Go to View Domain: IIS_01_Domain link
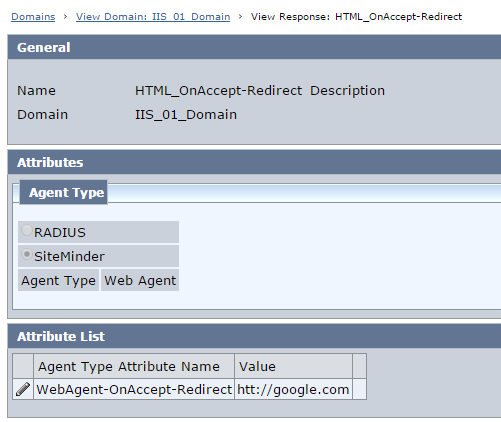This screenshot has width=501, height=422. [153, 17]
